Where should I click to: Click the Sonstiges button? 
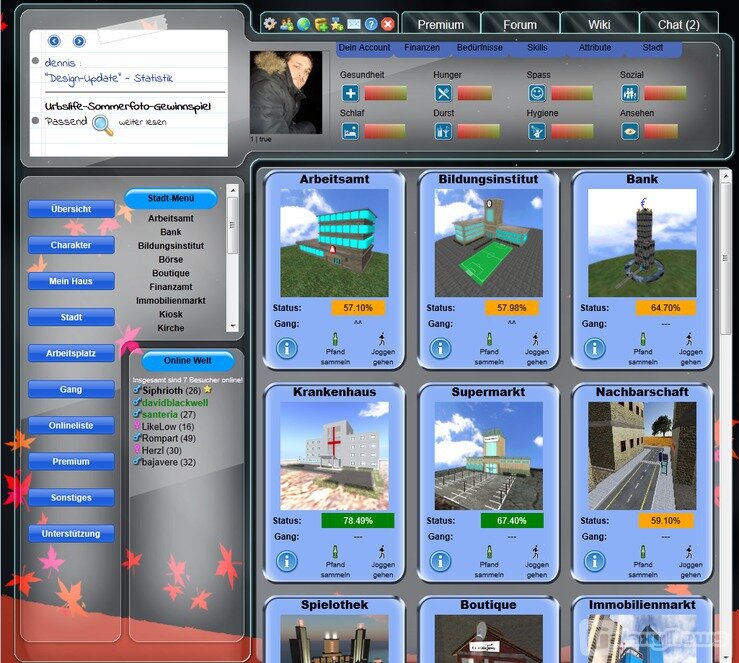pos(71,497)
